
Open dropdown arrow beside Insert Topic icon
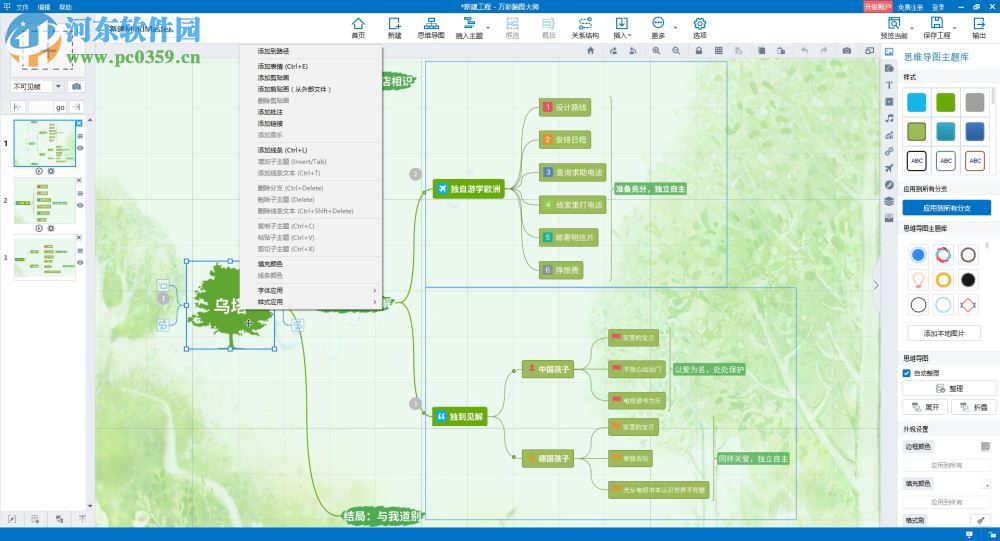(488, 28)
